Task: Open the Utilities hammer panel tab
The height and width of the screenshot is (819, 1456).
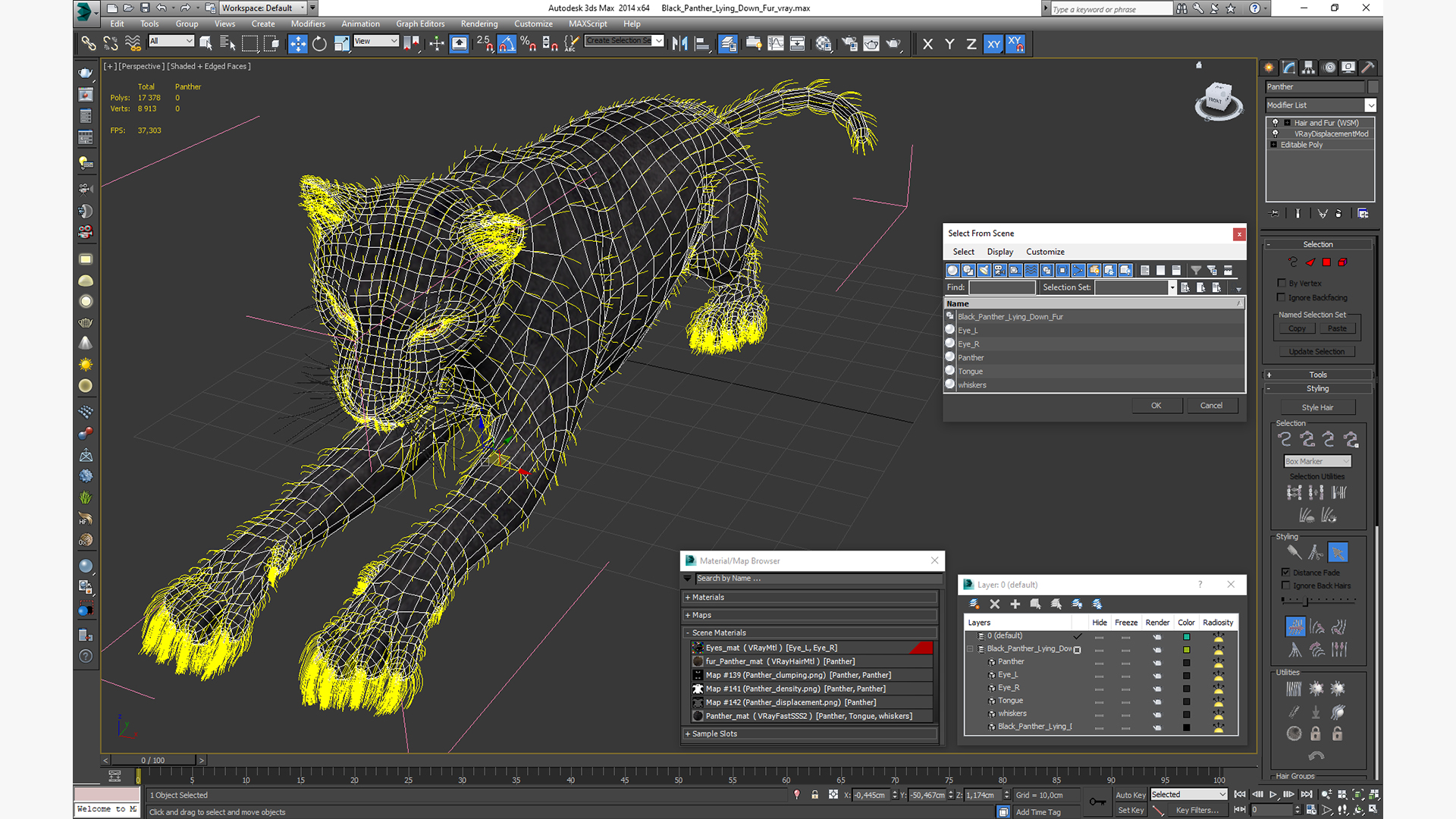Action: pyautogui.click(x=1367, y=67)
